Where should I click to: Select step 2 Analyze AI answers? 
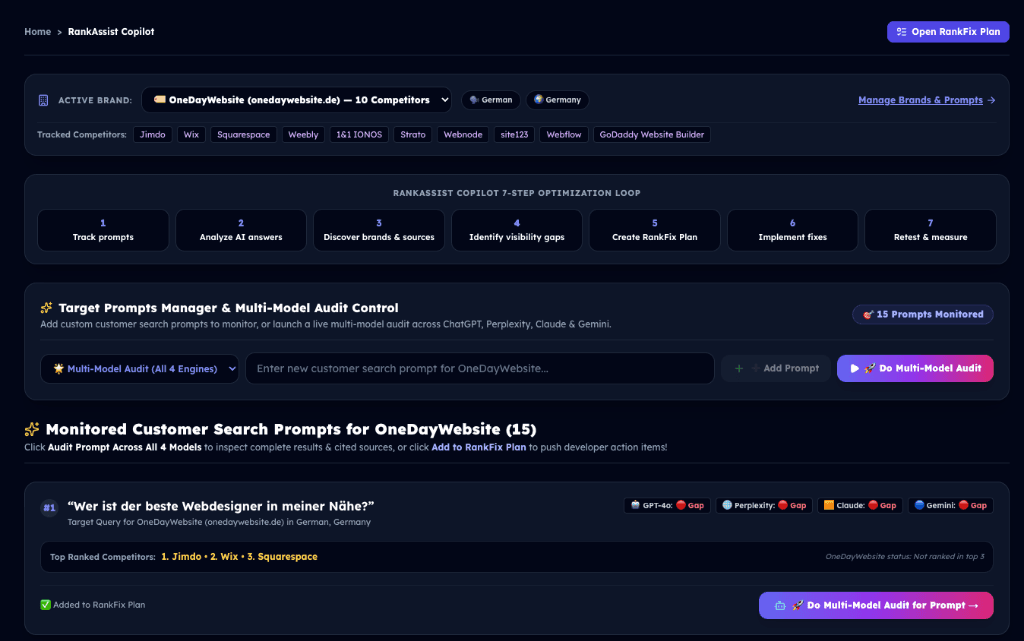click(x=241, y=230)
